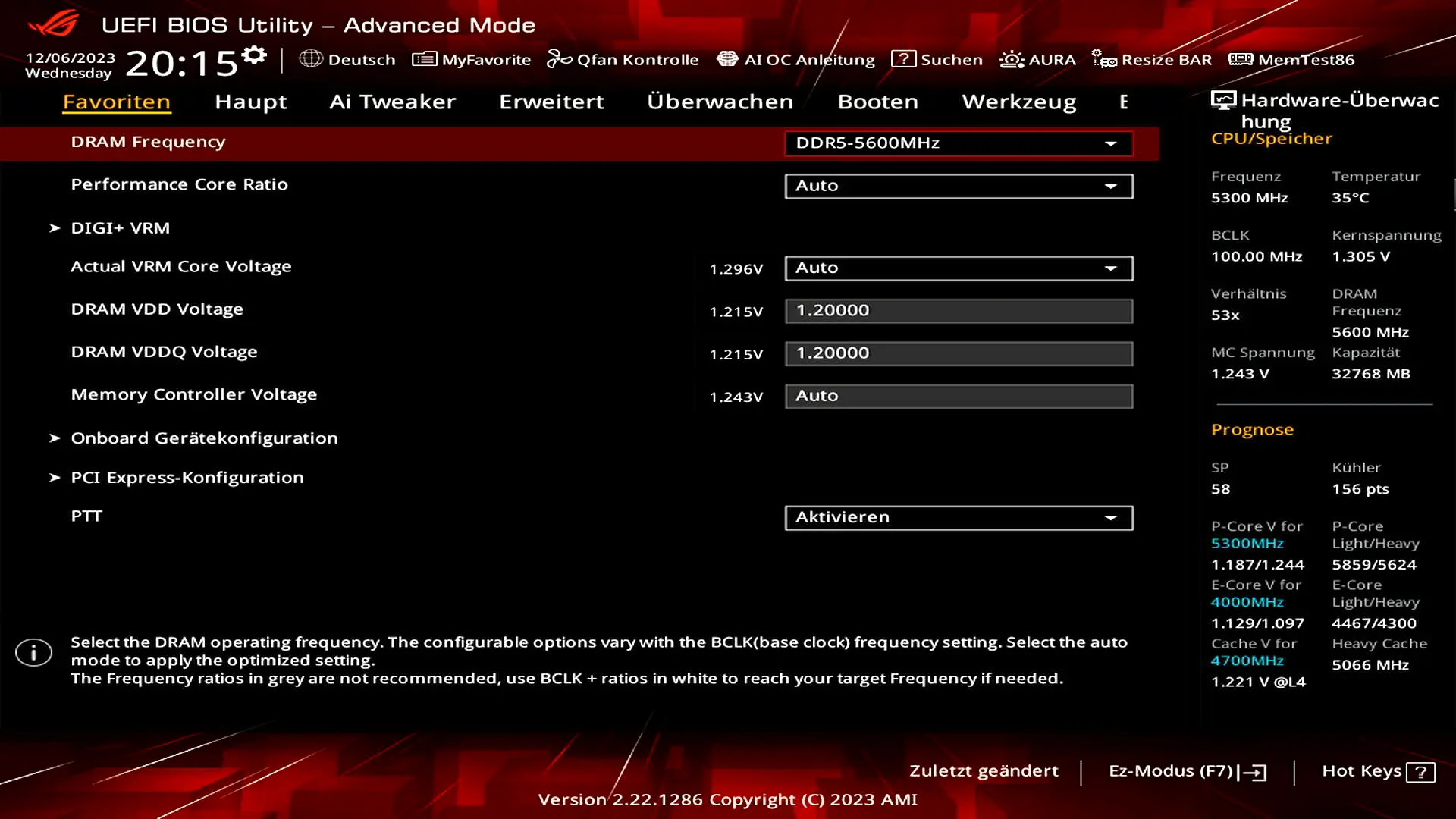Click DRAM VDD Voltage input field
Image resolution: width=1456 pixels, height=819 pixels.
(959, 310)
